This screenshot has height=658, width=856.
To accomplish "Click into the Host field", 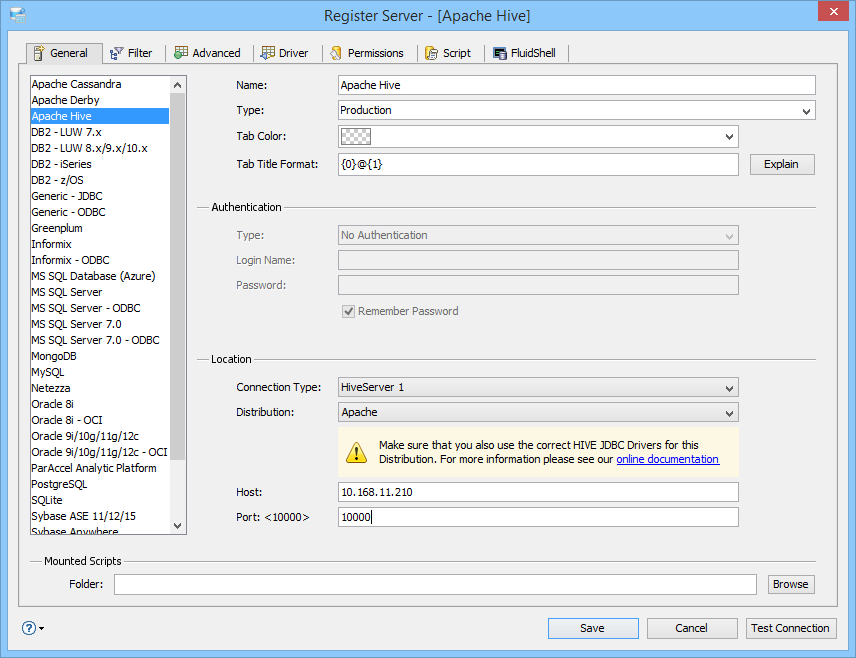I will click(538, 492).
